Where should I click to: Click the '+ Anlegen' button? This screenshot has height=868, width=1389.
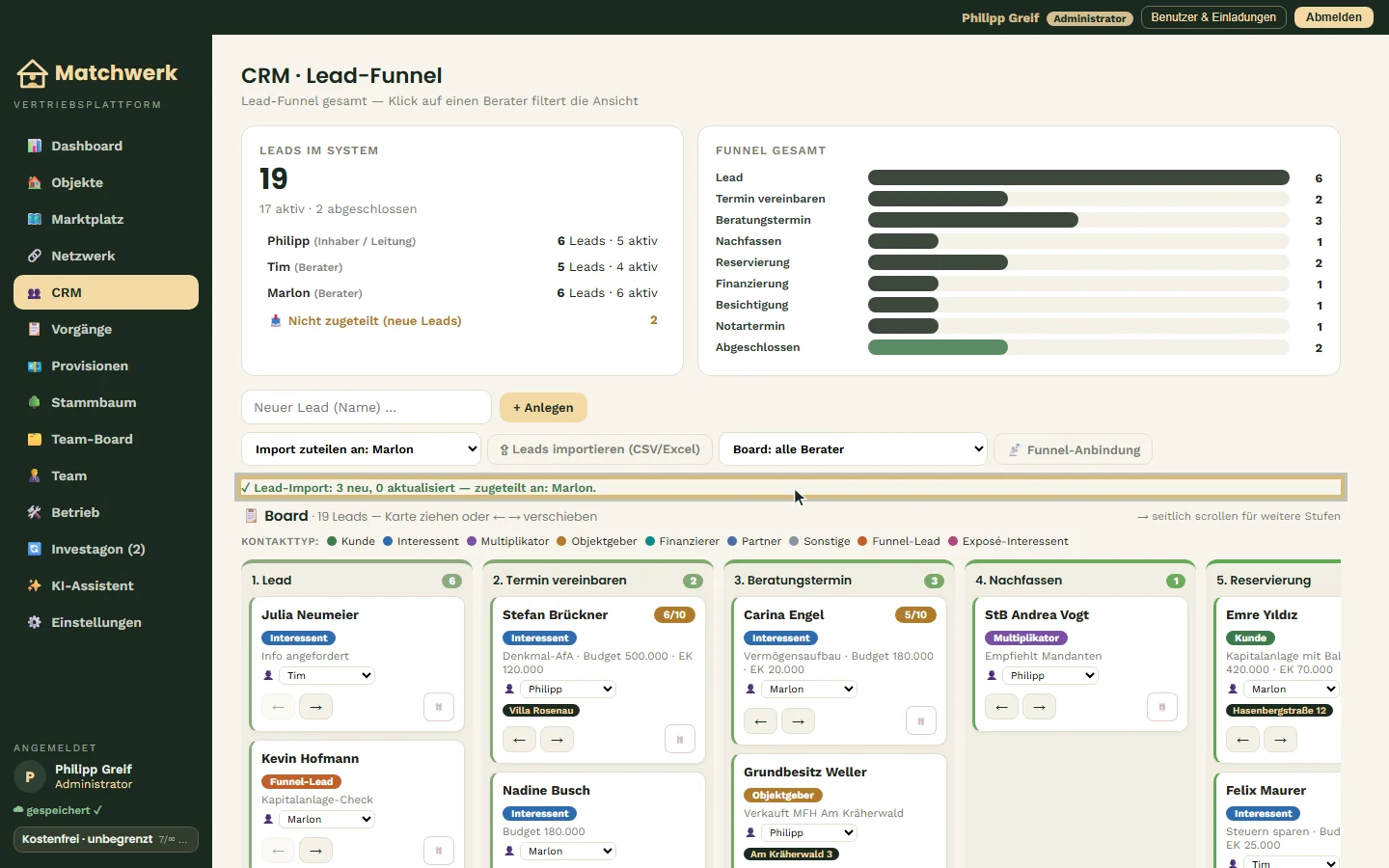(x=543, y=407)
